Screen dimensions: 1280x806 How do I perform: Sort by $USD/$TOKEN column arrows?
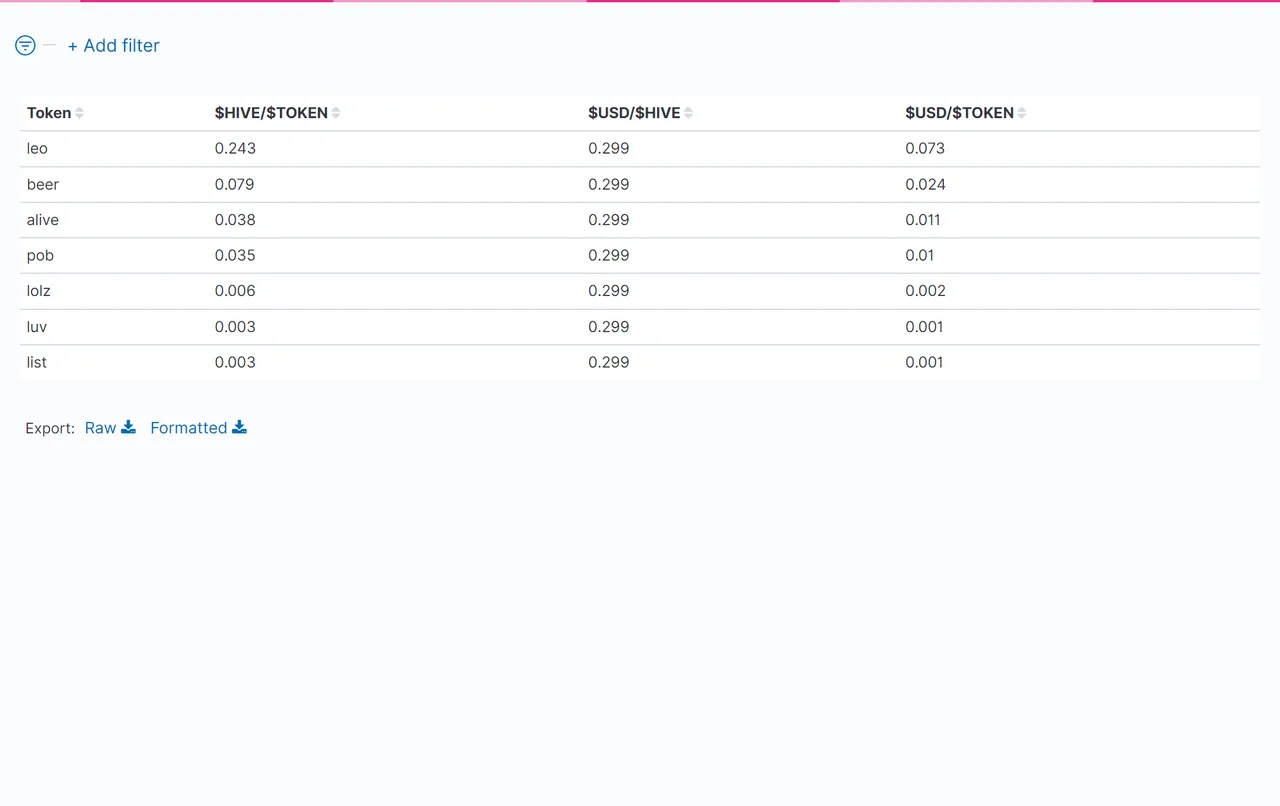pyautogui.click(x=1022, y=113)
